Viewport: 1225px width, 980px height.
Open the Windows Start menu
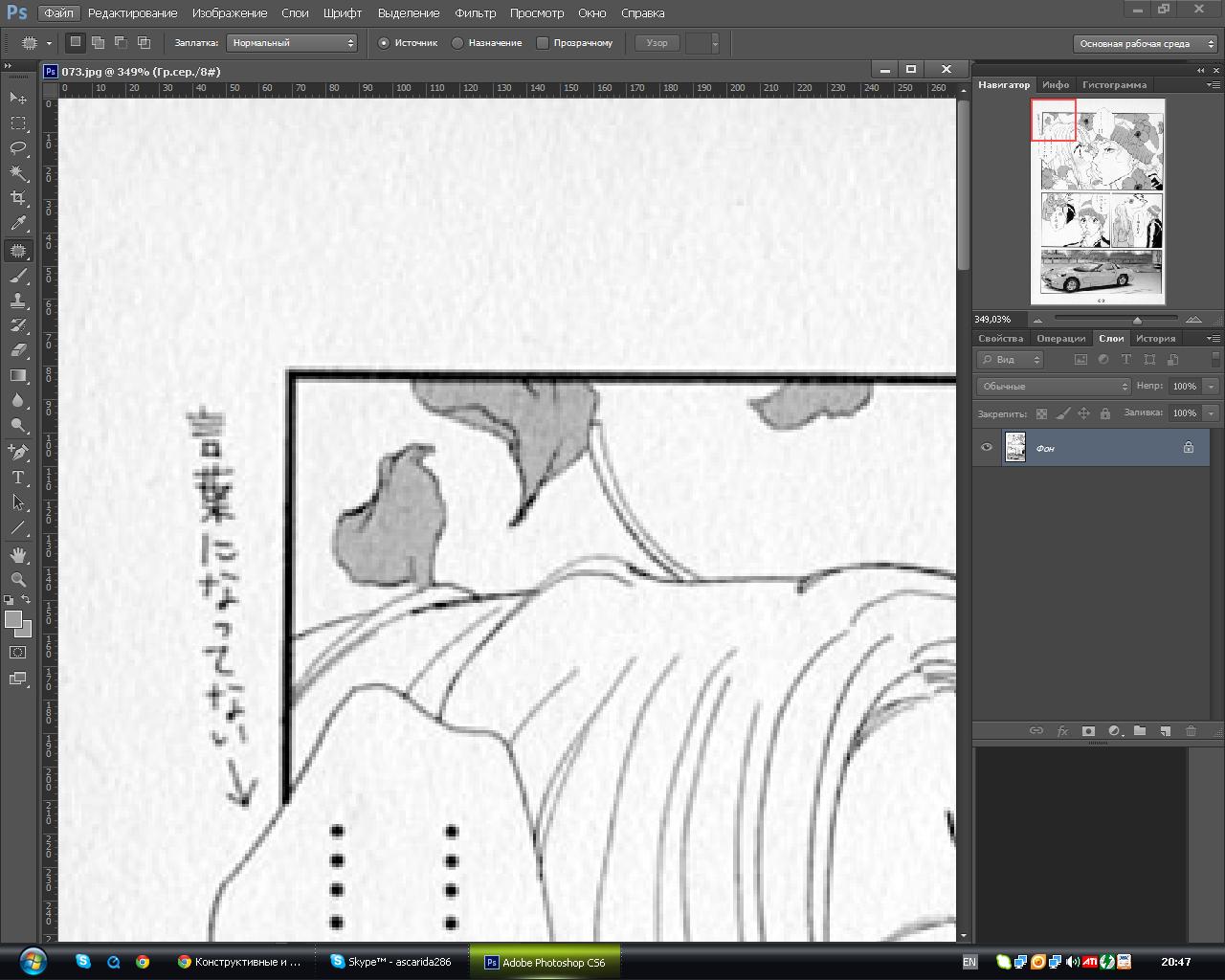[32, 961]
